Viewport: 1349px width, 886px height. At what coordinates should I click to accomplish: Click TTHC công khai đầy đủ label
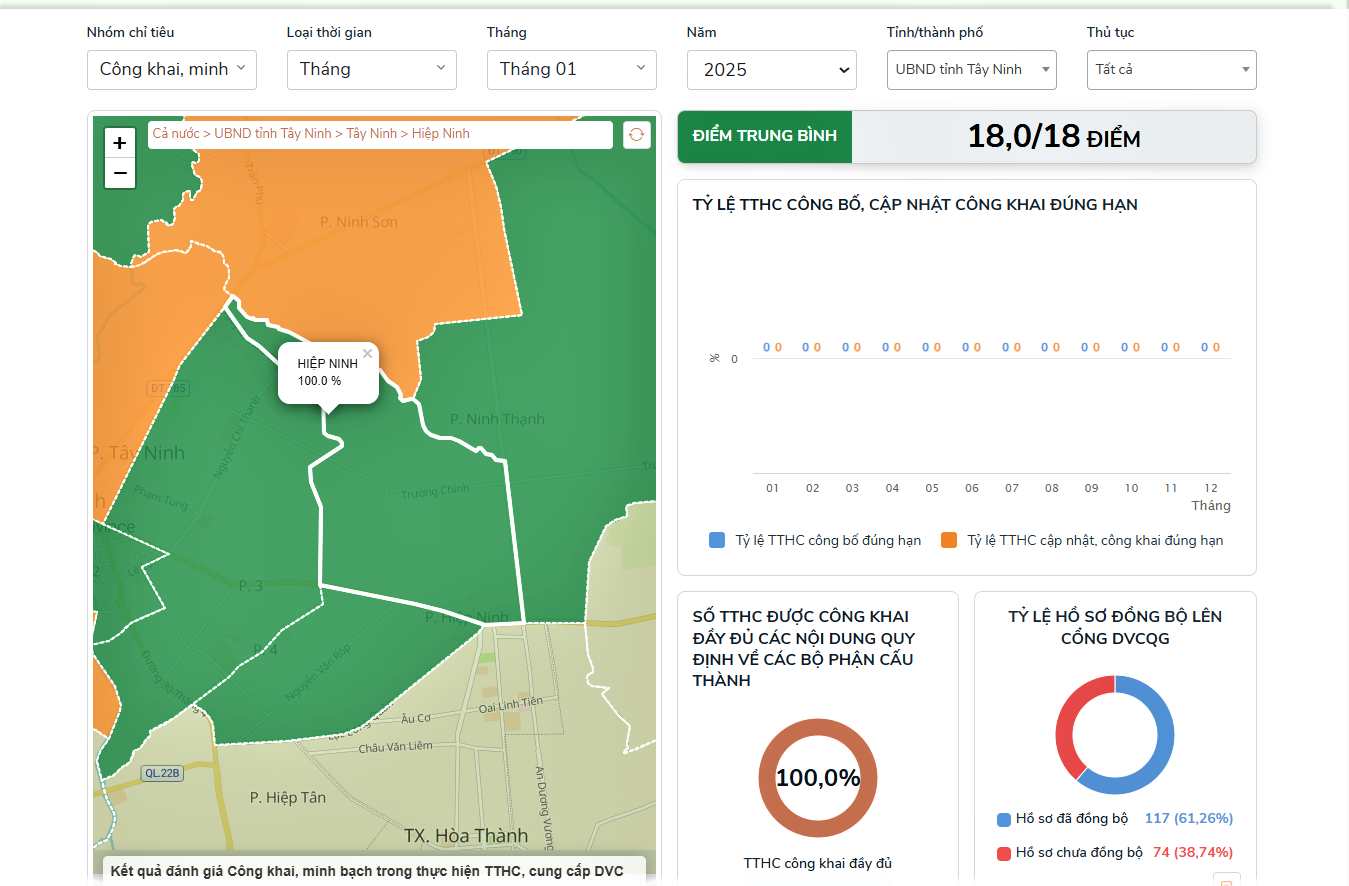[818, 863]
